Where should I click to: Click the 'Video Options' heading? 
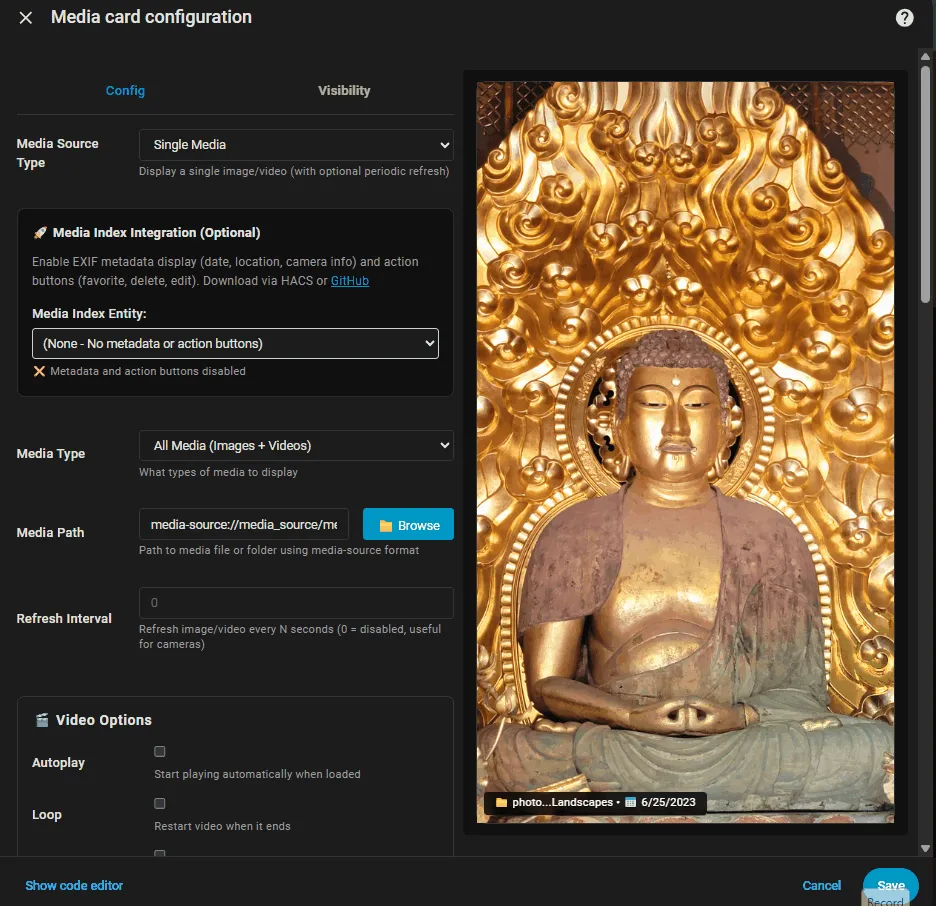click(x=104, y=720)
